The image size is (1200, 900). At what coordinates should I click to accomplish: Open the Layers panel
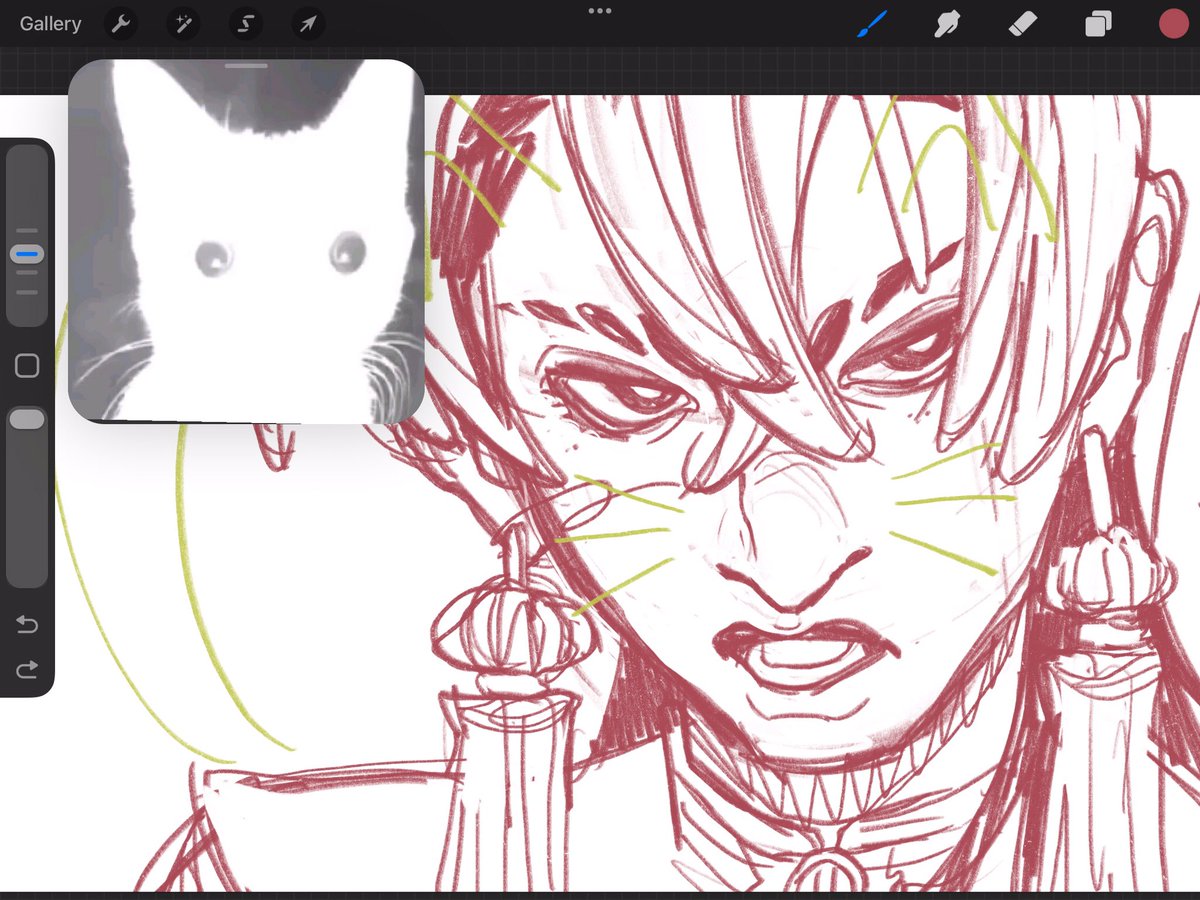pyautogui.click(x=1098, y=24)
